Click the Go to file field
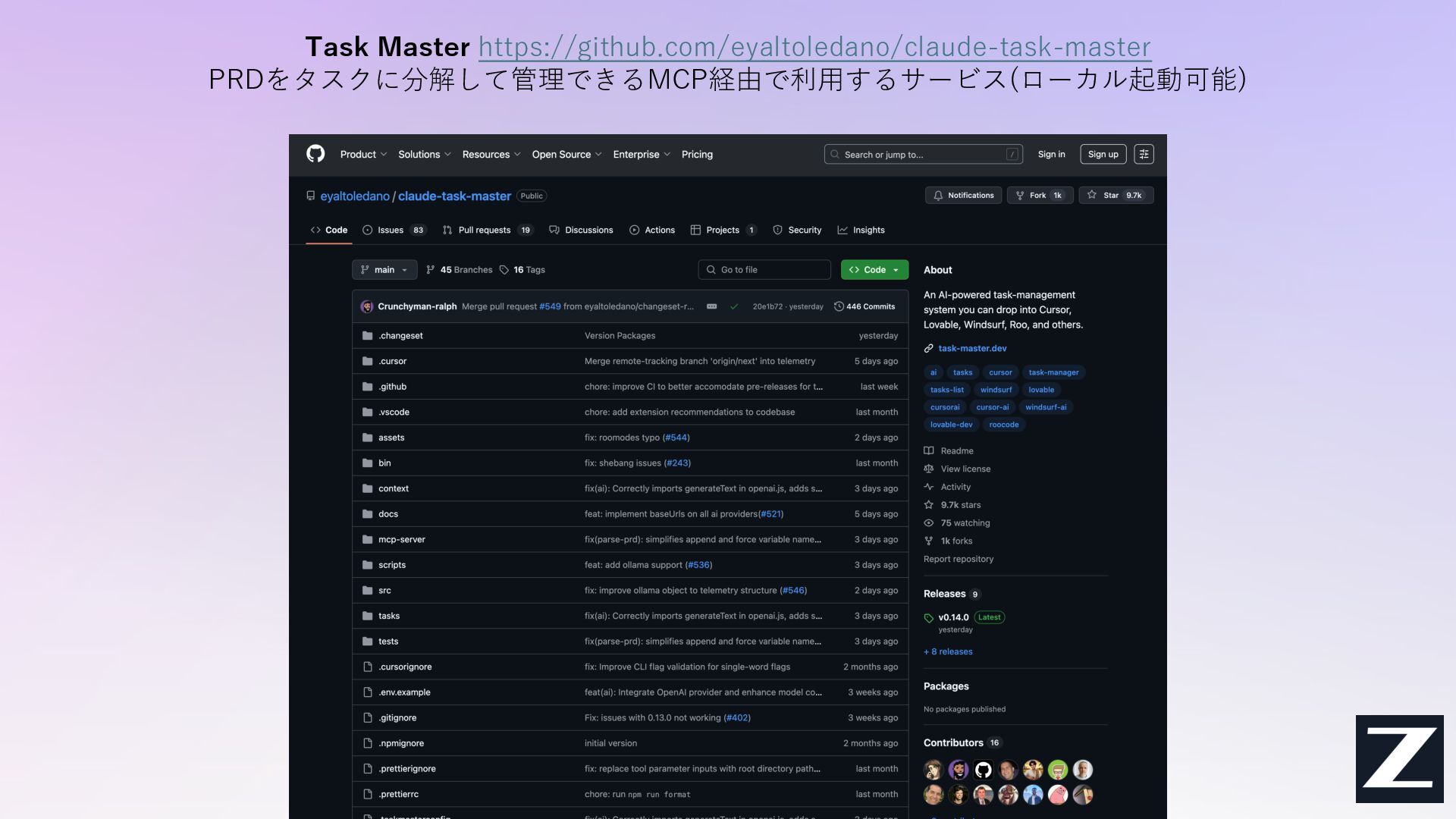The image size is (1456, 819). (x=764, y=269)
